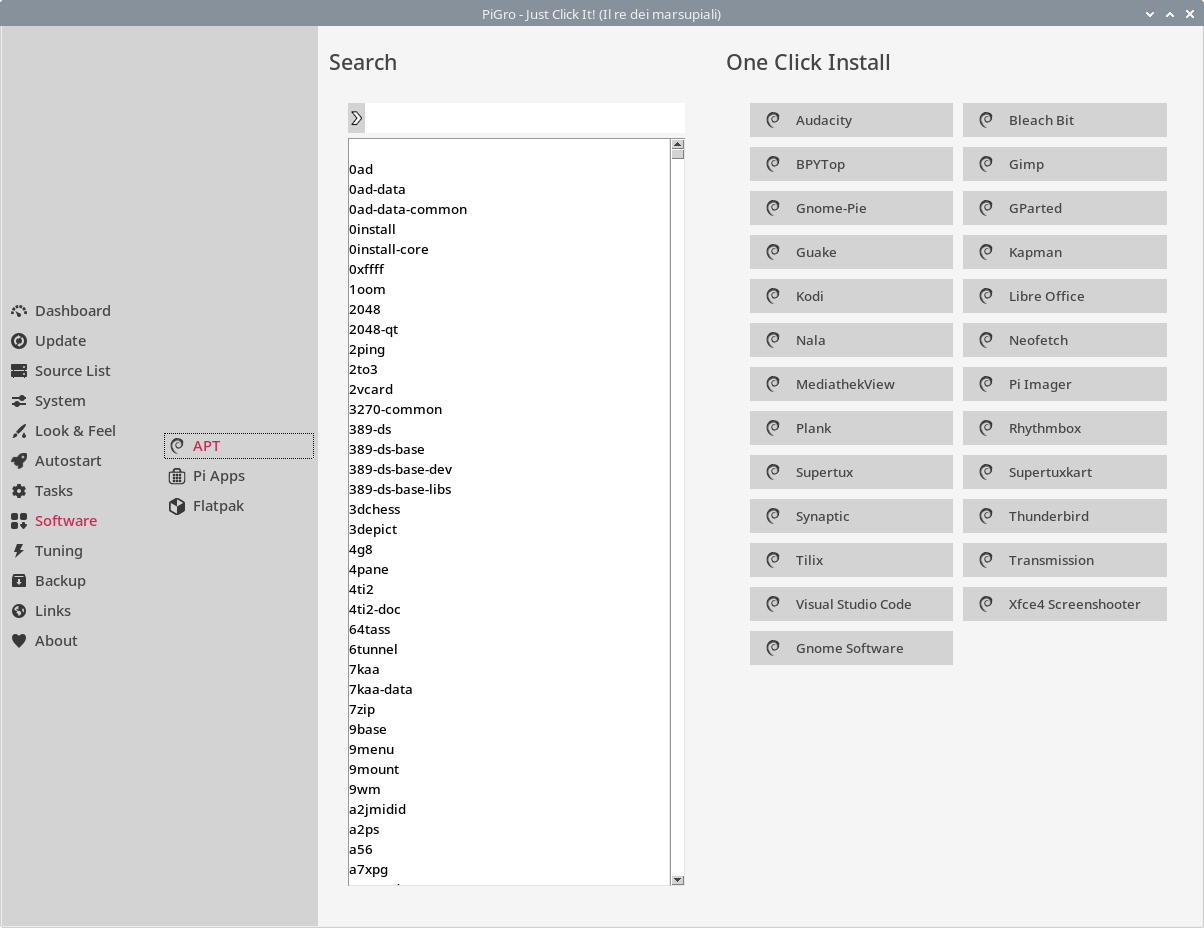Click the package list scrollbar thumb
The image size is (1204, 928).
click(677, 154)
